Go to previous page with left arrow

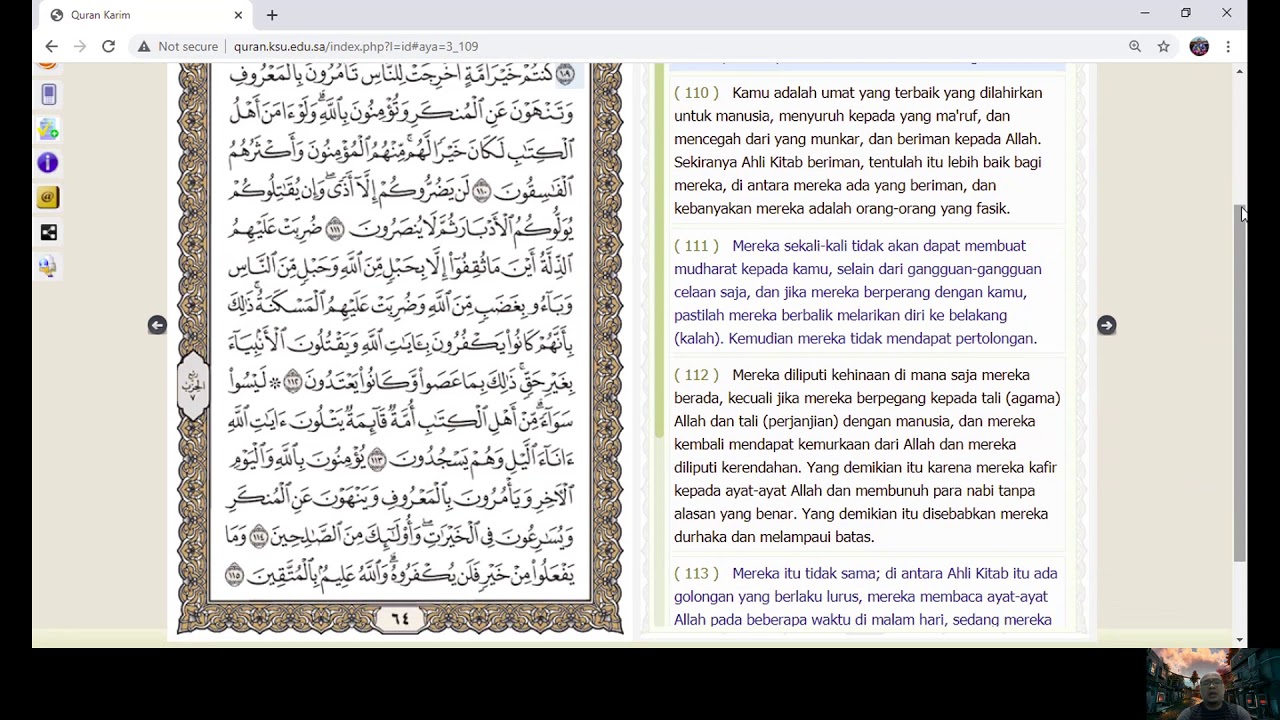[157, 325]
